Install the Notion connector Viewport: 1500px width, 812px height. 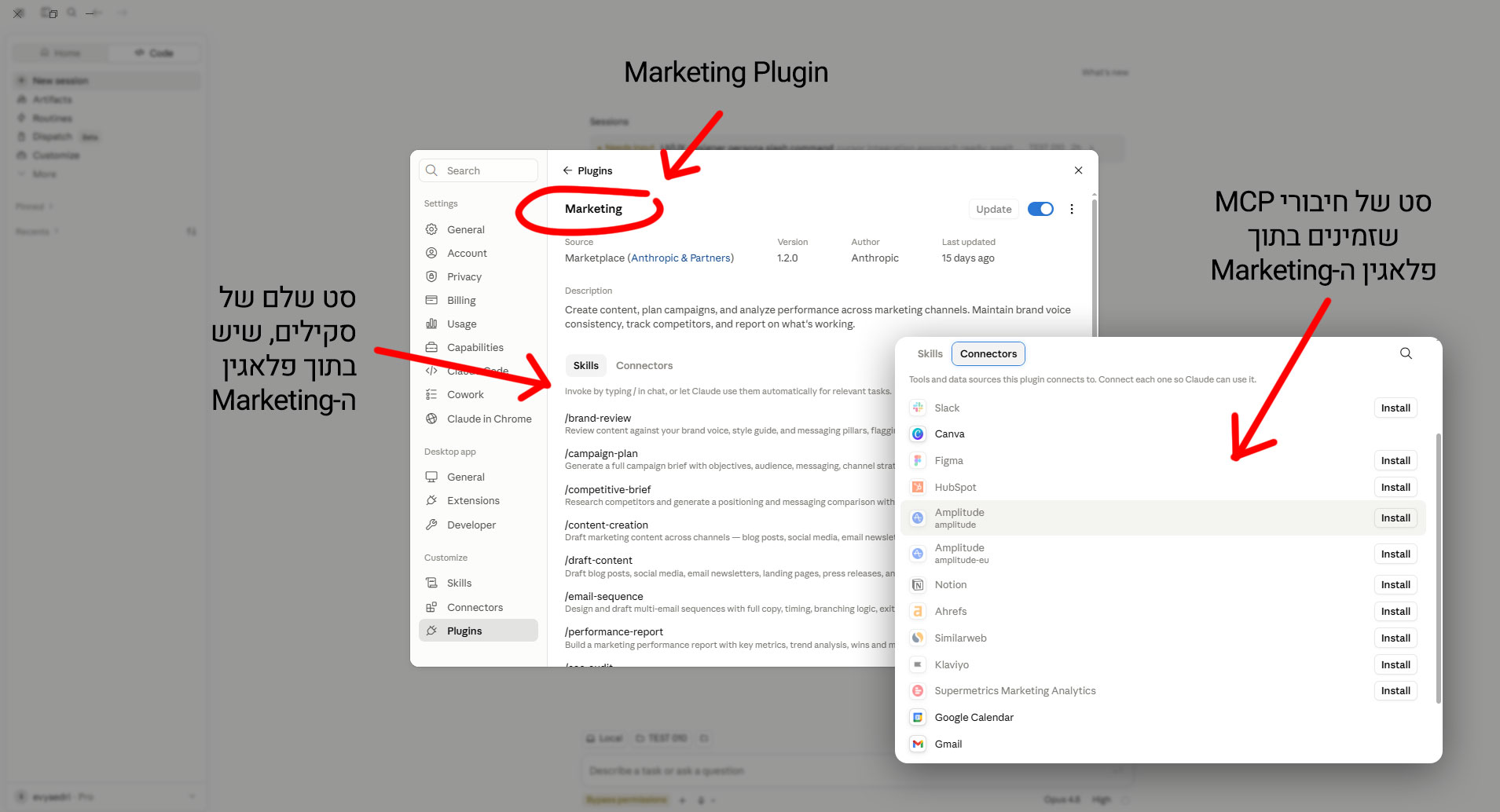pos(1395,584)
